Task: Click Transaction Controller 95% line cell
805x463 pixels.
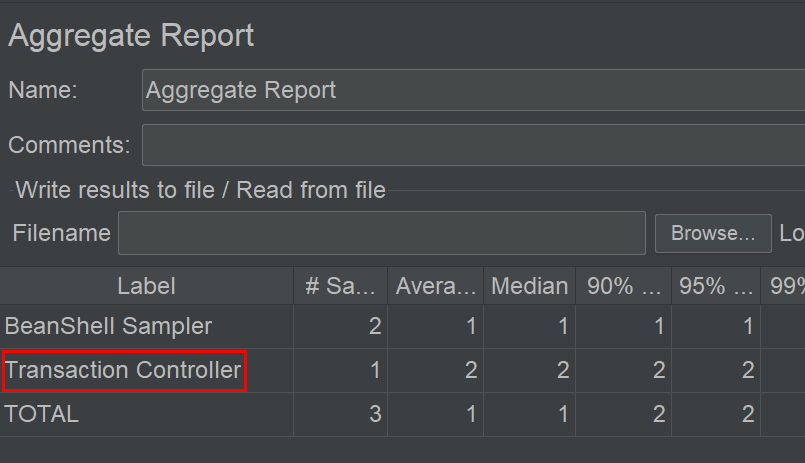Action: (x=716, y=371)
